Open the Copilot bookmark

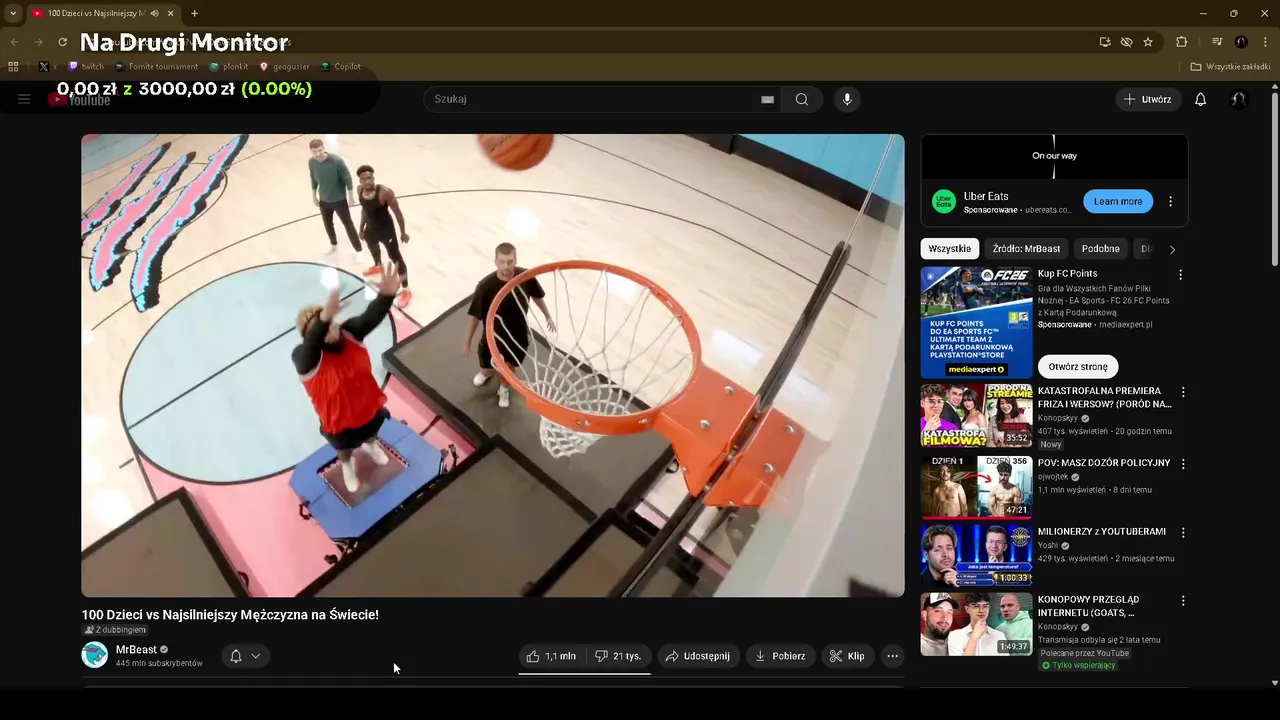pyautogui.click(x=341, y=67)
